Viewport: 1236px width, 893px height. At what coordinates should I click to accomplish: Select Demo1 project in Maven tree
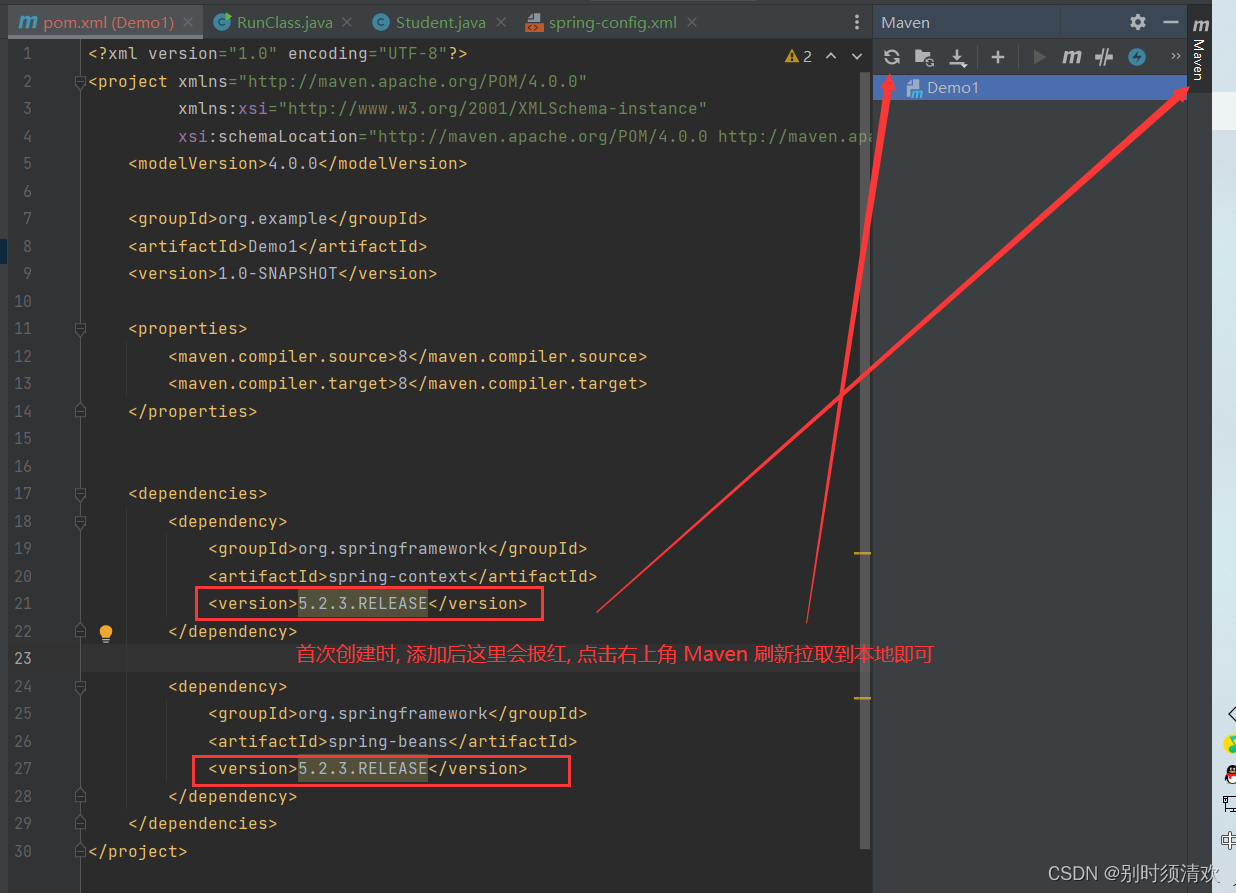1030,87
